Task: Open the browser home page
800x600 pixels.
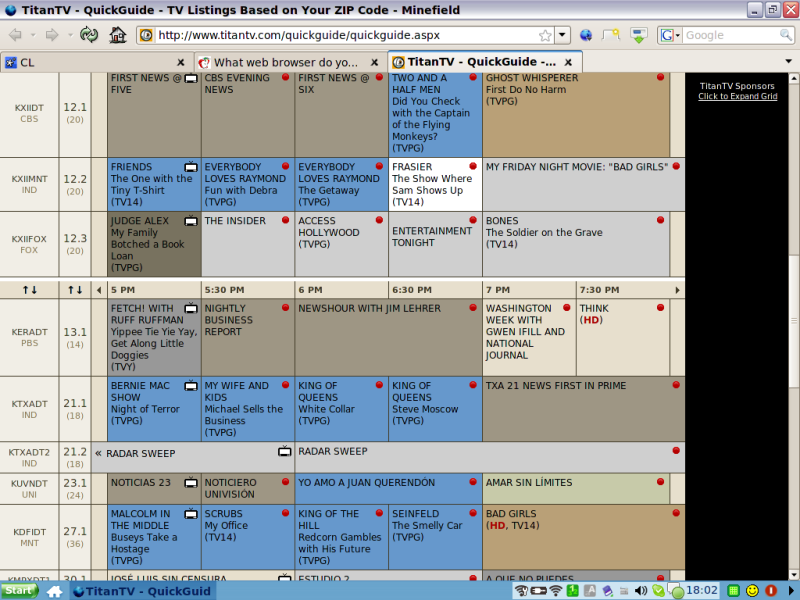Action: click(x=118, y=35)
